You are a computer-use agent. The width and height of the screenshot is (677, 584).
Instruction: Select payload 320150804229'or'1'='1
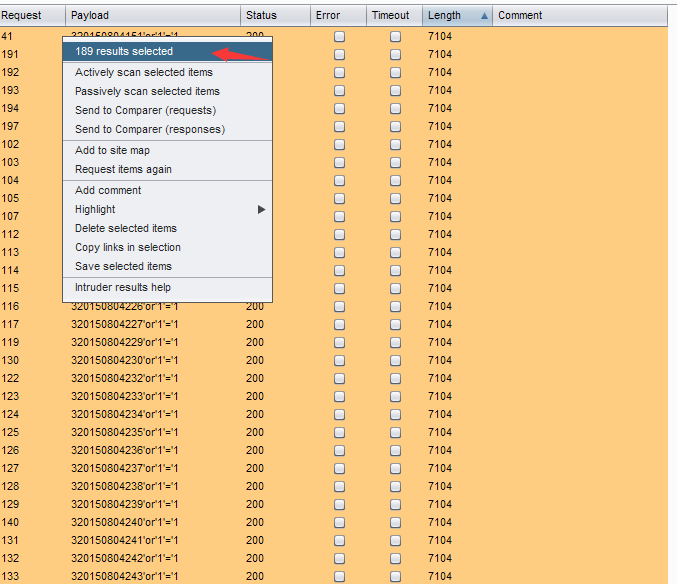point(125,342)
